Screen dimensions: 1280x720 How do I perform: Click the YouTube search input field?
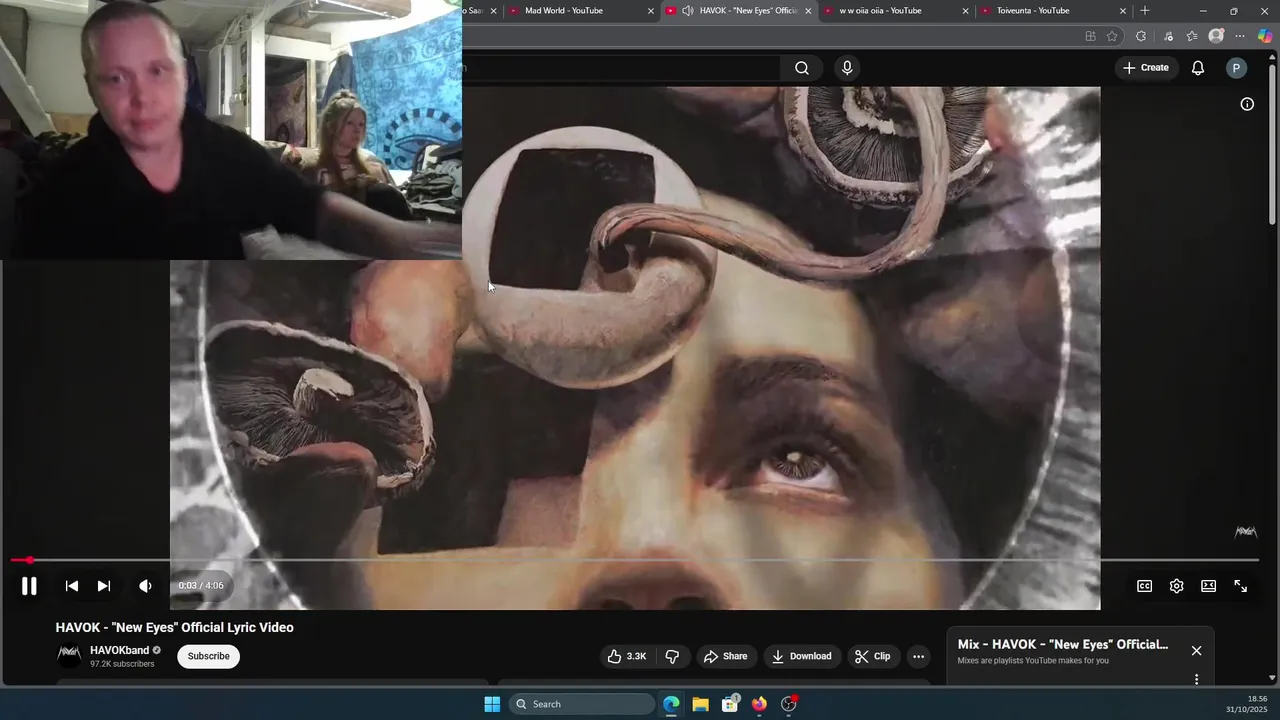tap(621, 68)
